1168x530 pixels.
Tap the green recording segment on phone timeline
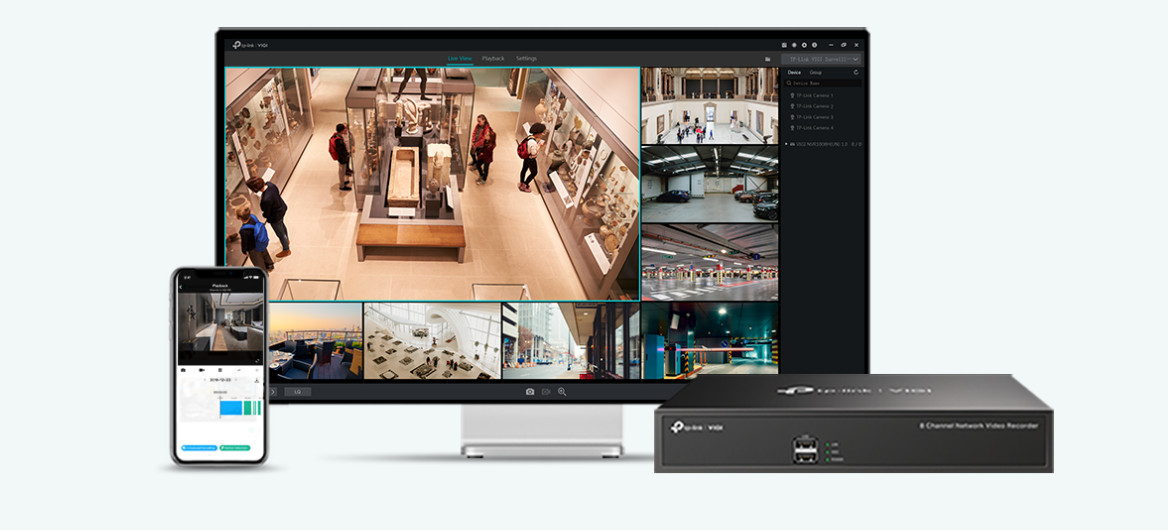tap(247, 408)
